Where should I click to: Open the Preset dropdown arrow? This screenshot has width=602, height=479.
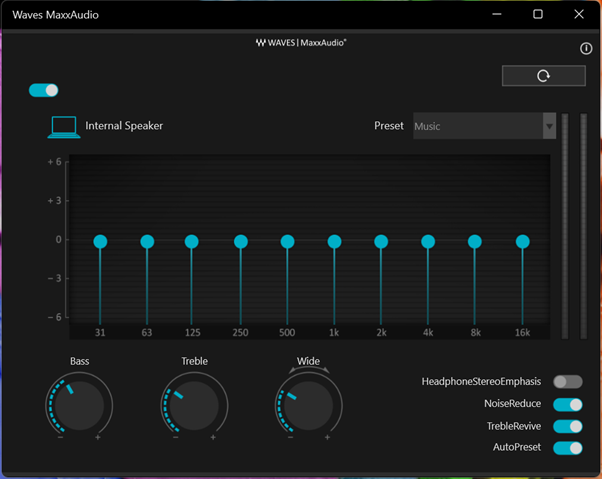pos(549,126)
